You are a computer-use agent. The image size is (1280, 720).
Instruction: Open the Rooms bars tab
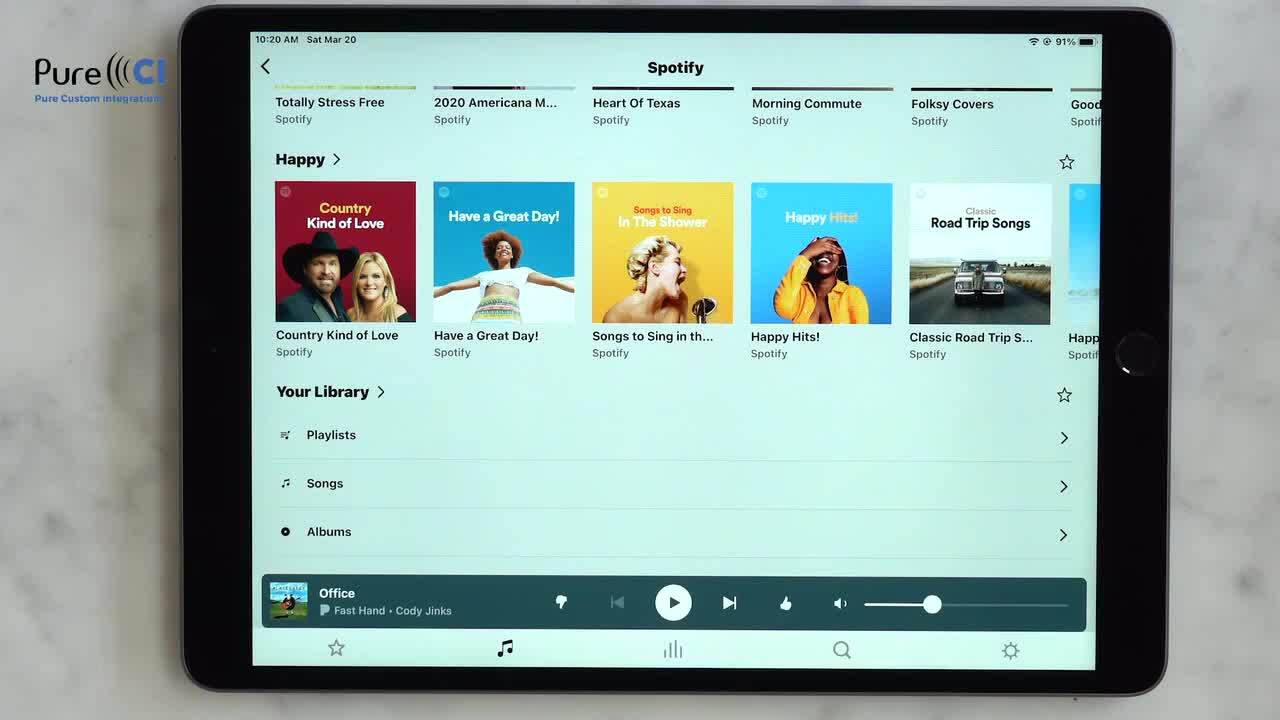(x=673, y=650)
